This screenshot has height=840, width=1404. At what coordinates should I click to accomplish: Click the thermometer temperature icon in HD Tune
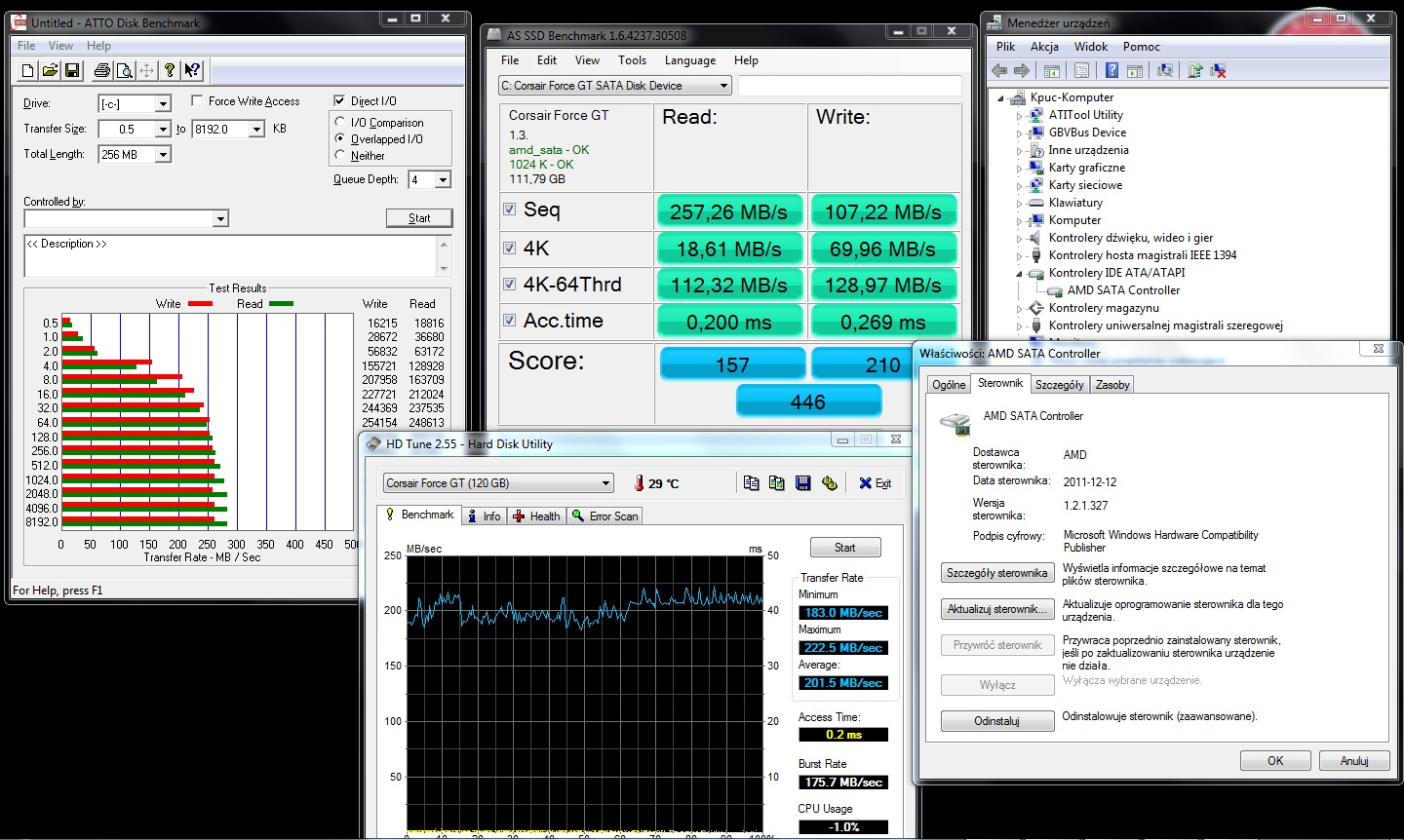(x=640, y=483)
